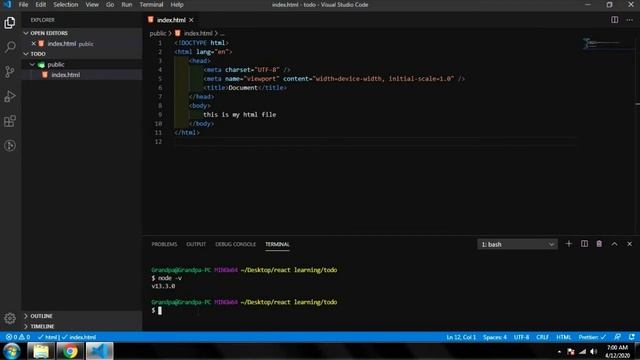Viewport: 640px width, 360px height.
Task: Open the View menu
Action: [92, 4]
